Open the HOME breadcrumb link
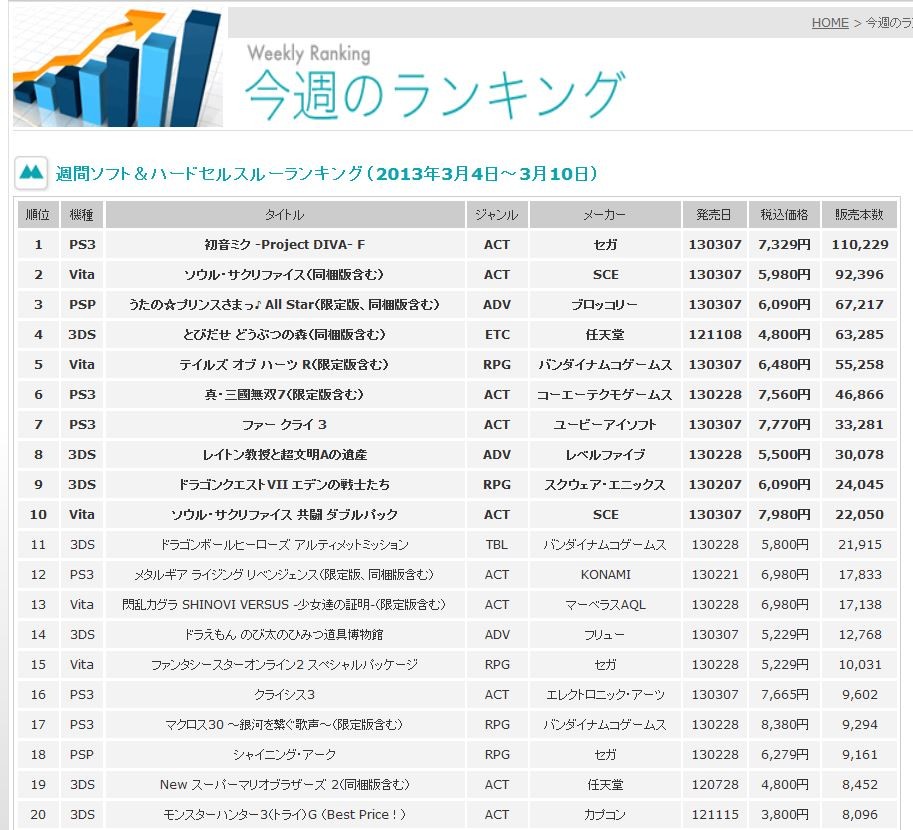 (x=830, y=23)
